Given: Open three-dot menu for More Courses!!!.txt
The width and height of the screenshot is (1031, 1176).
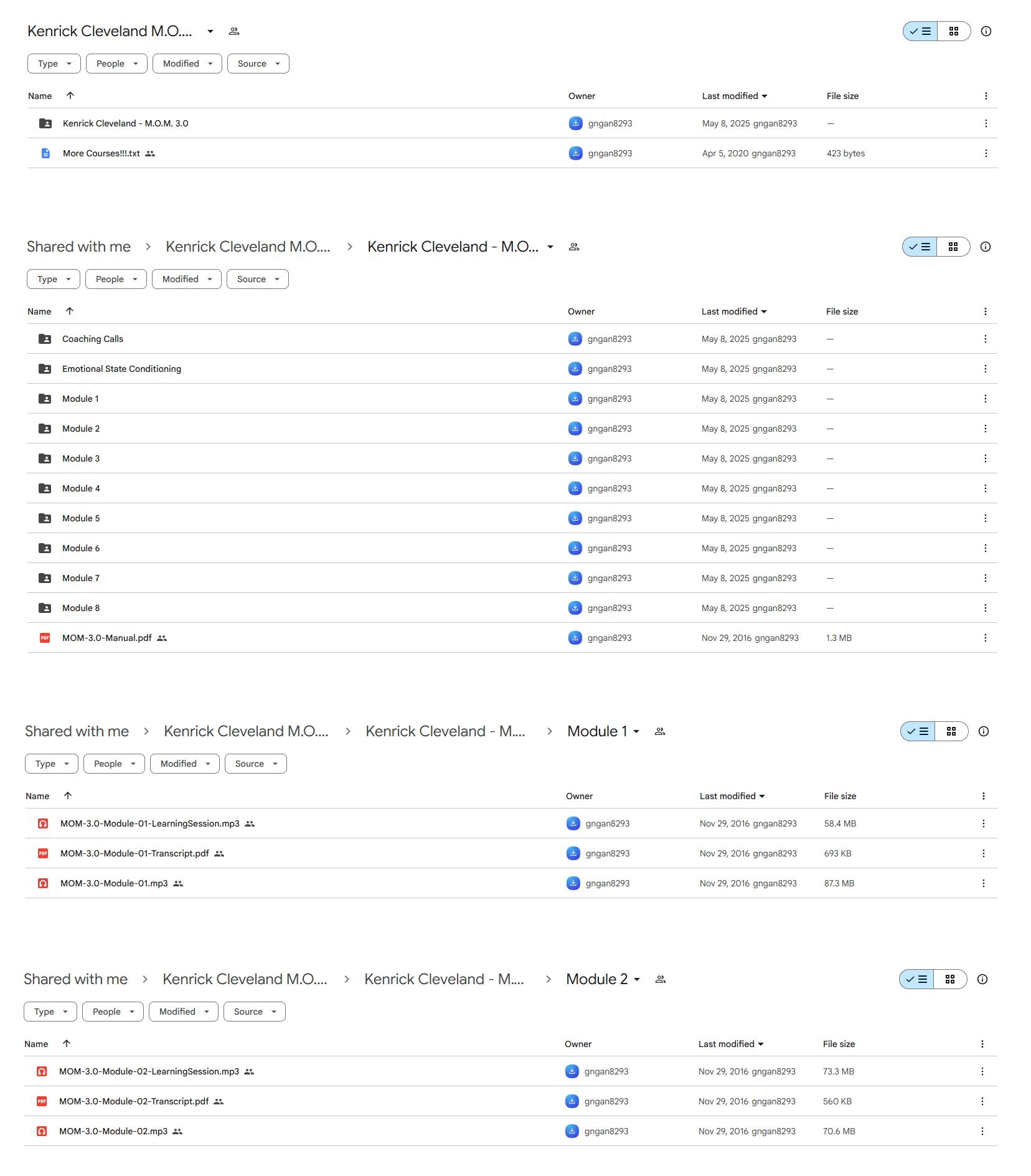Looking at the screenshot, I should [986, 153].
